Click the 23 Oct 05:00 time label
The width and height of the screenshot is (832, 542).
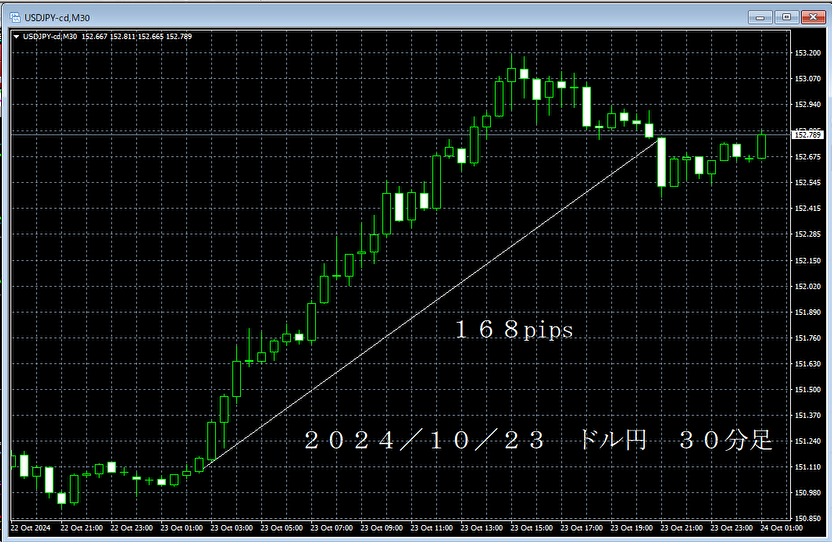click(x=282, y=528)
